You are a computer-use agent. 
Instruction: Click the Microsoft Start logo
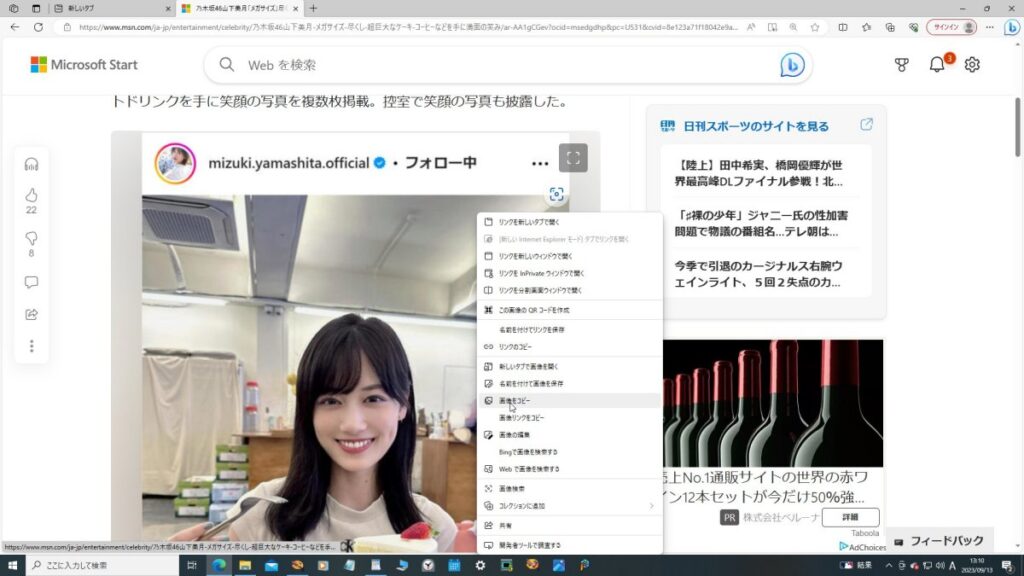[x=84, y=65]
